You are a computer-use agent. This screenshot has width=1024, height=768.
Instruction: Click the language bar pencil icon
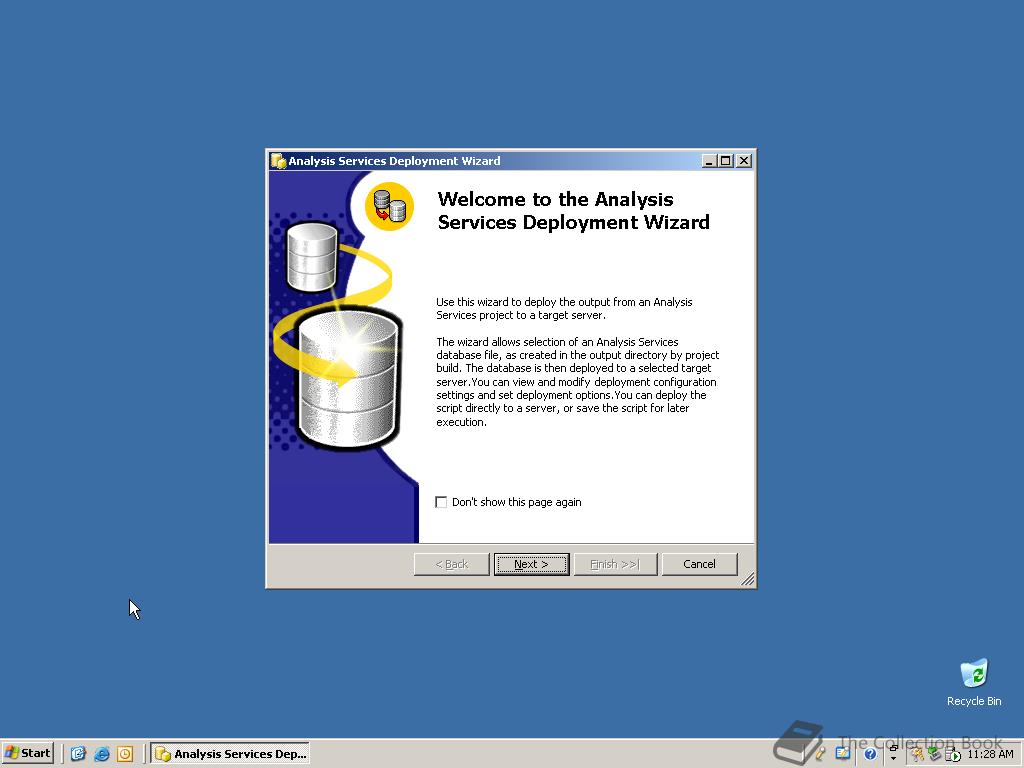820,754
